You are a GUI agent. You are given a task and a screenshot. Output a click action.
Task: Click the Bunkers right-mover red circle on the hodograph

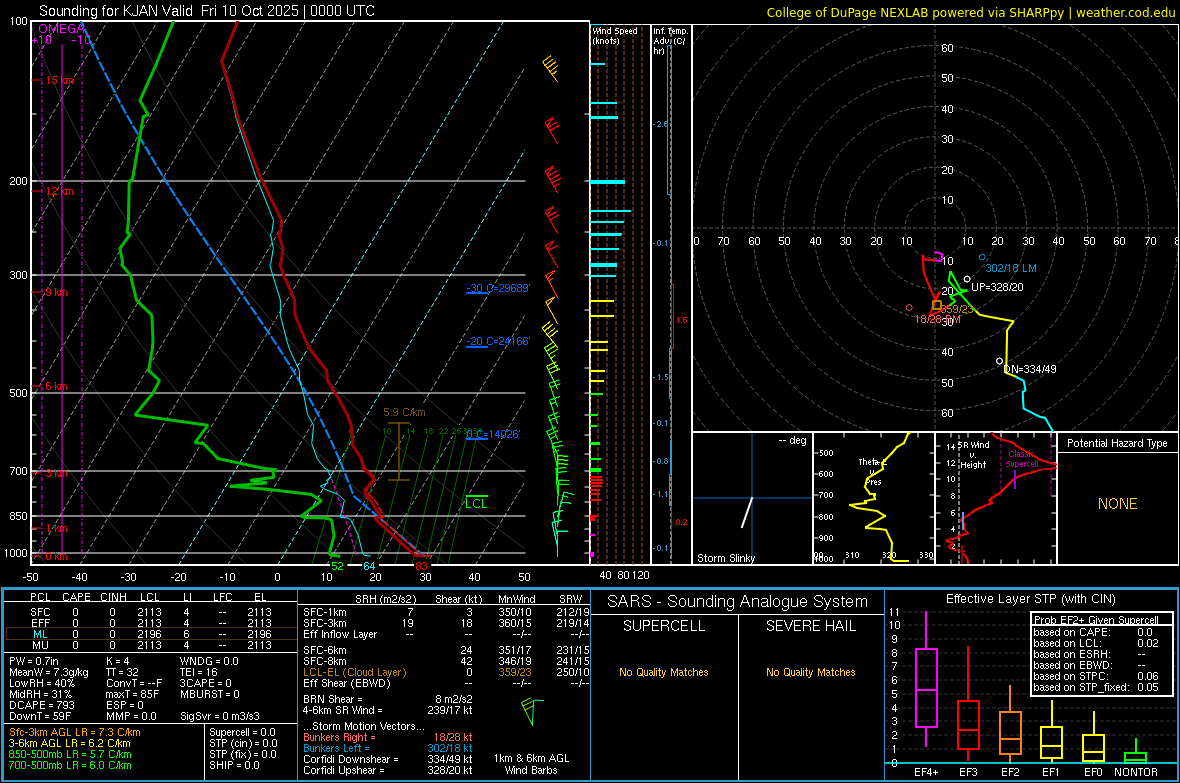[909, 308]
